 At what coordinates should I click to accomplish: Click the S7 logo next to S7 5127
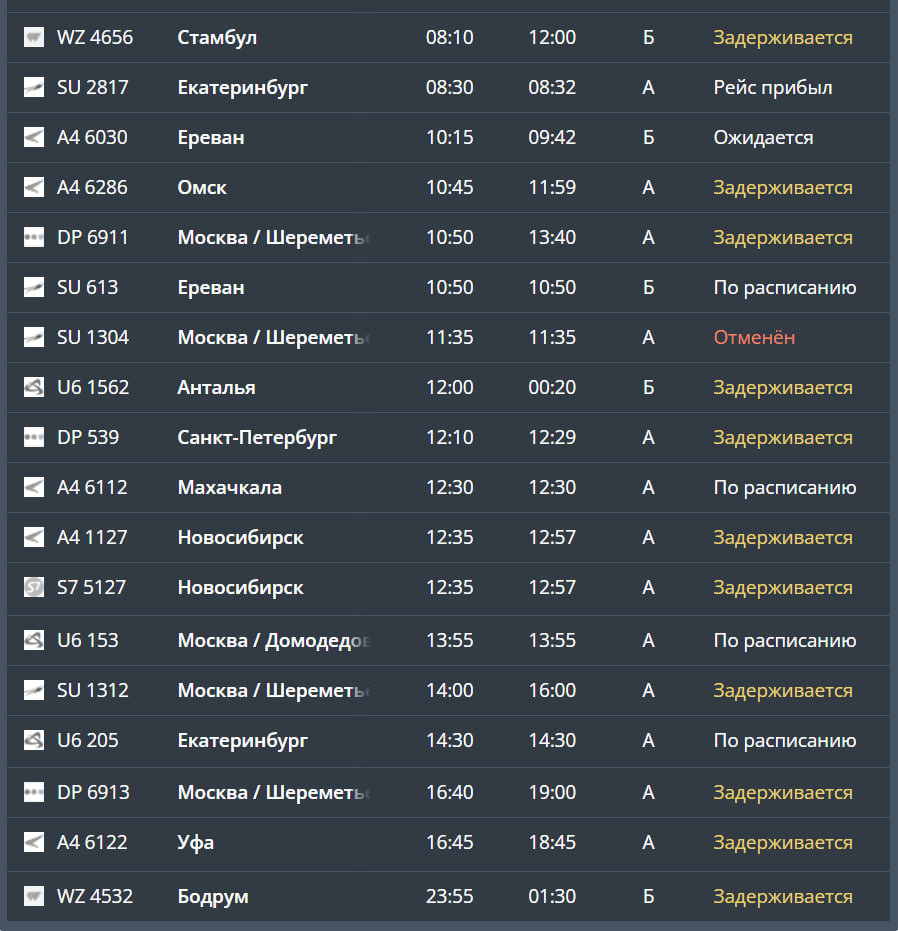click(x=34, y=587)
